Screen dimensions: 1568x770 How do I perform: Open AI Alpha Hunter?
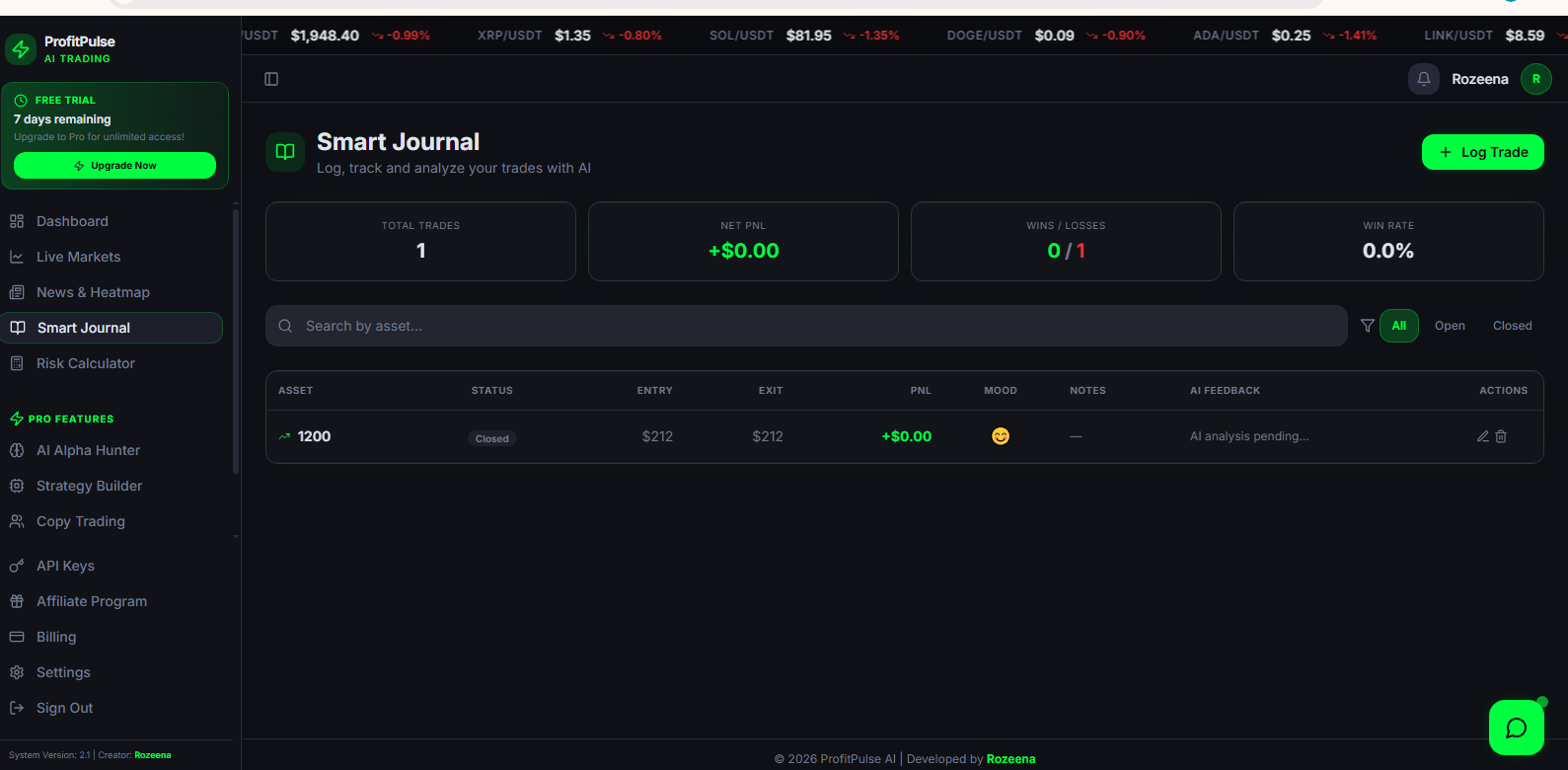(112, 450)
